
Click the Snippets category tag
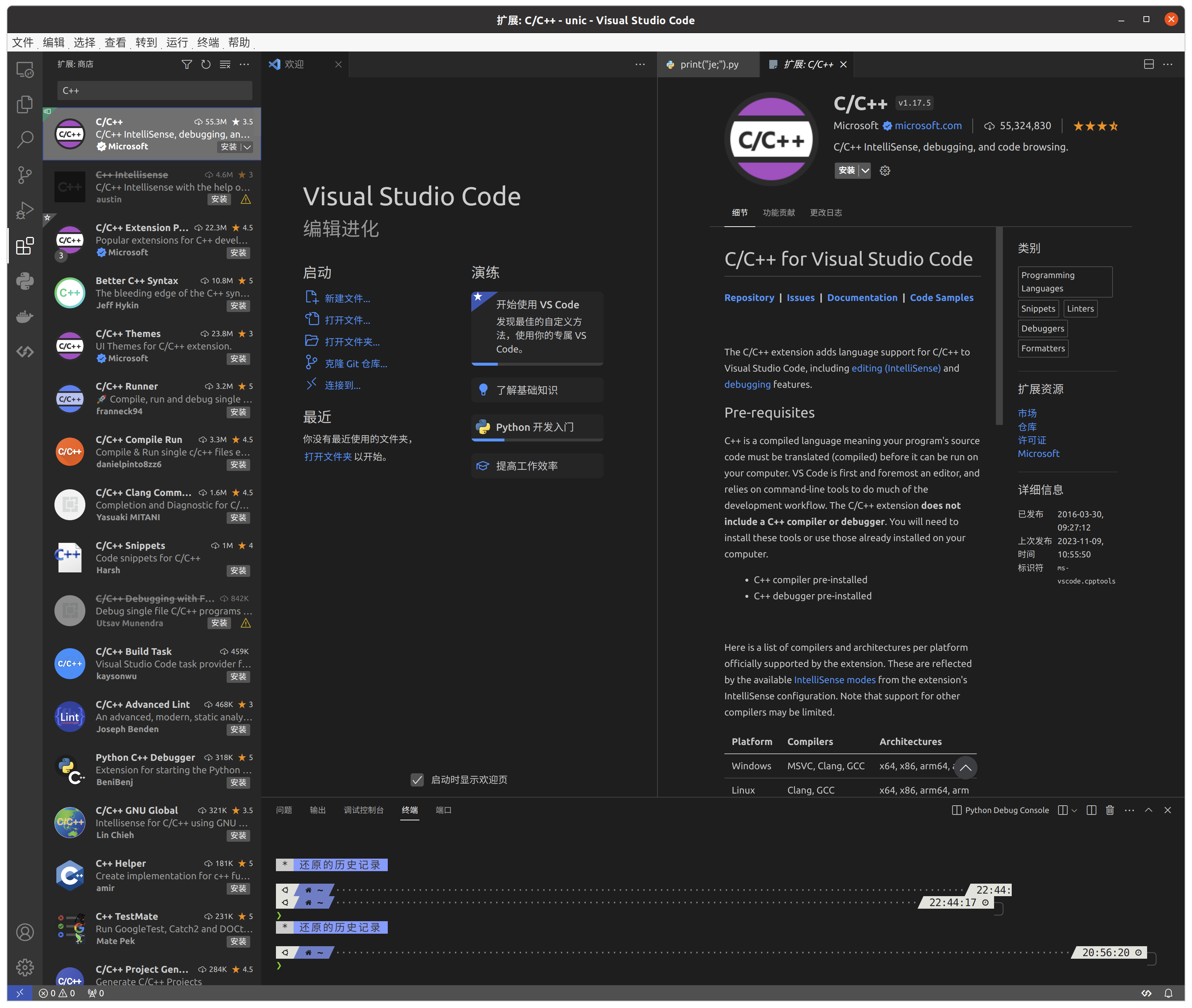point(1038,309)
